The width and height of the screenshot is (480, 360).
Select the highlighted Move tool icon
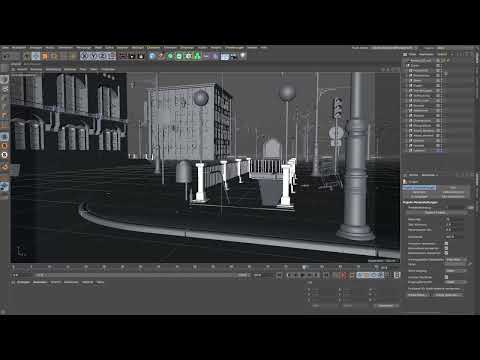(36, 56)
